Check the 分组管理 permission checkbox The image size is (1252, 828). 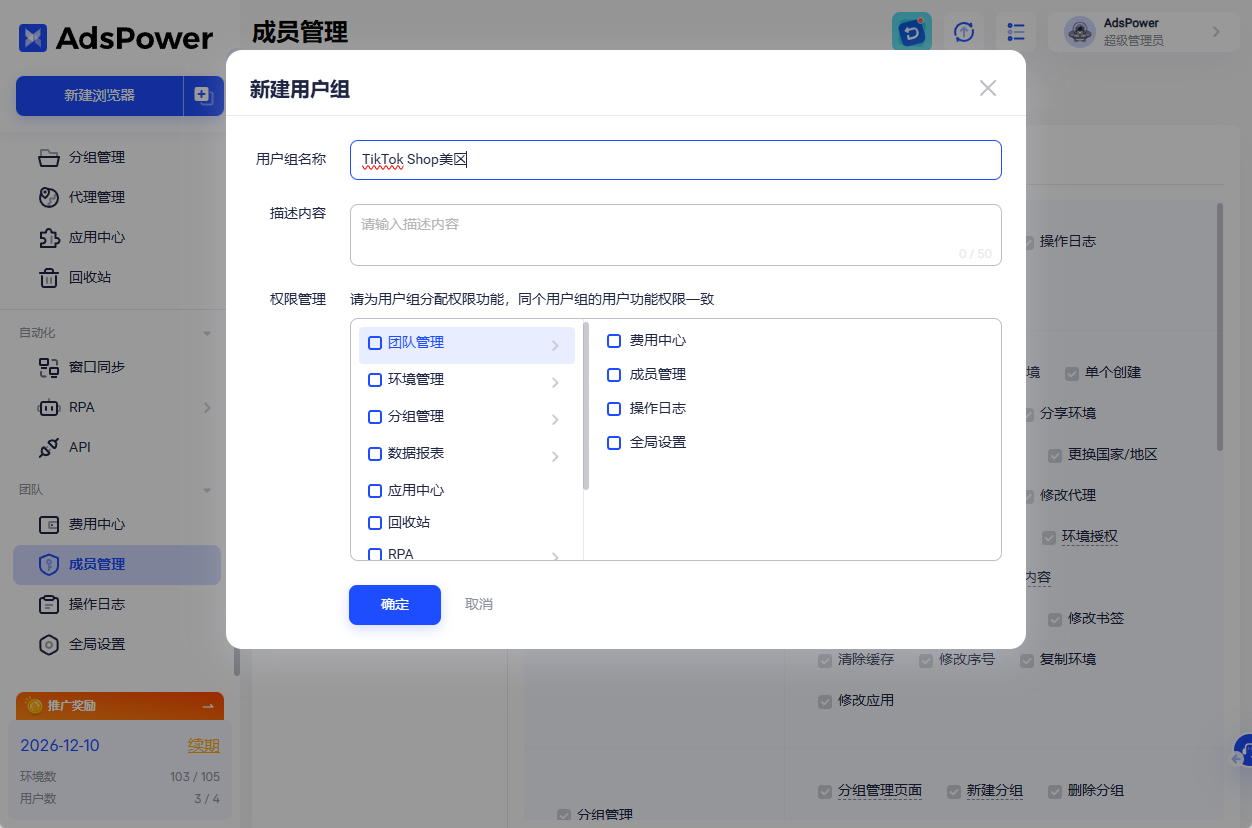tap(375, 417)
